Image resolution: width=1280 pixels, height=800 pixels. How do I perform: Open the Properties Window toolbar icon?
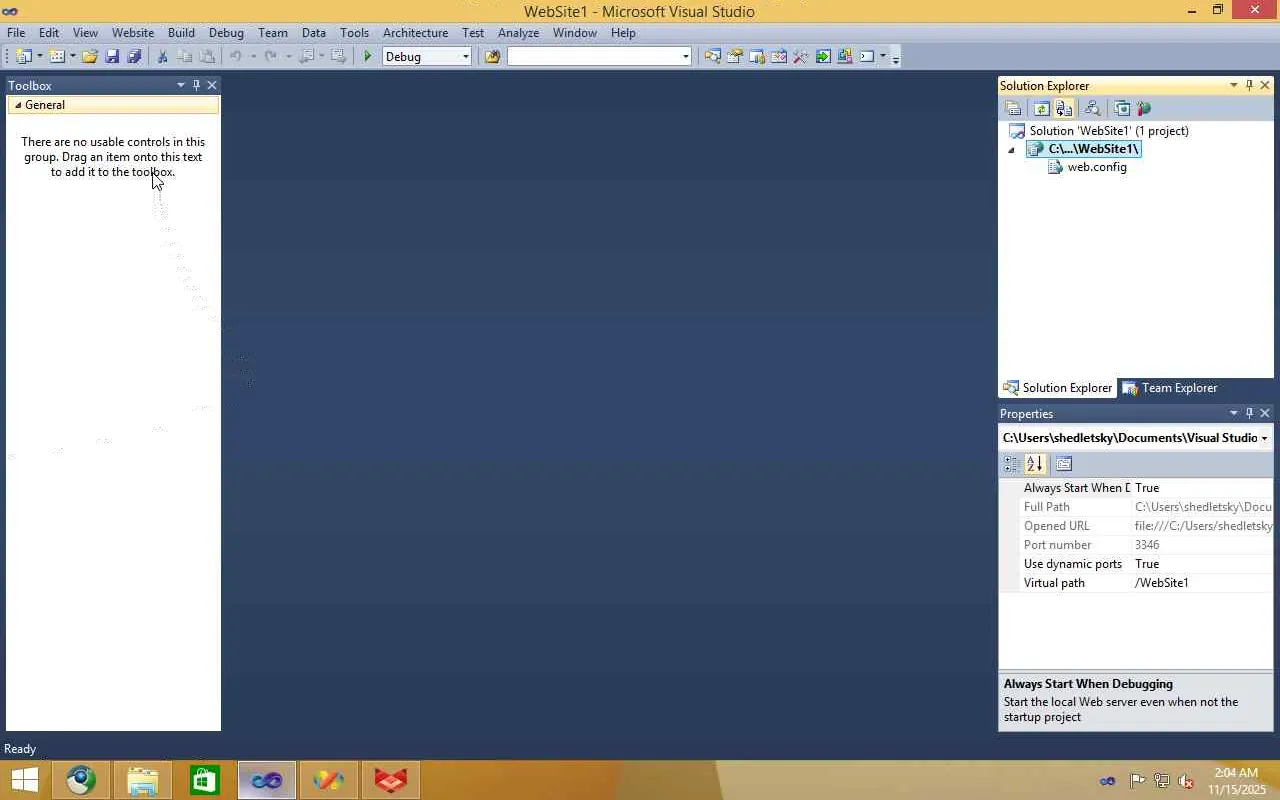pos(735,57)
